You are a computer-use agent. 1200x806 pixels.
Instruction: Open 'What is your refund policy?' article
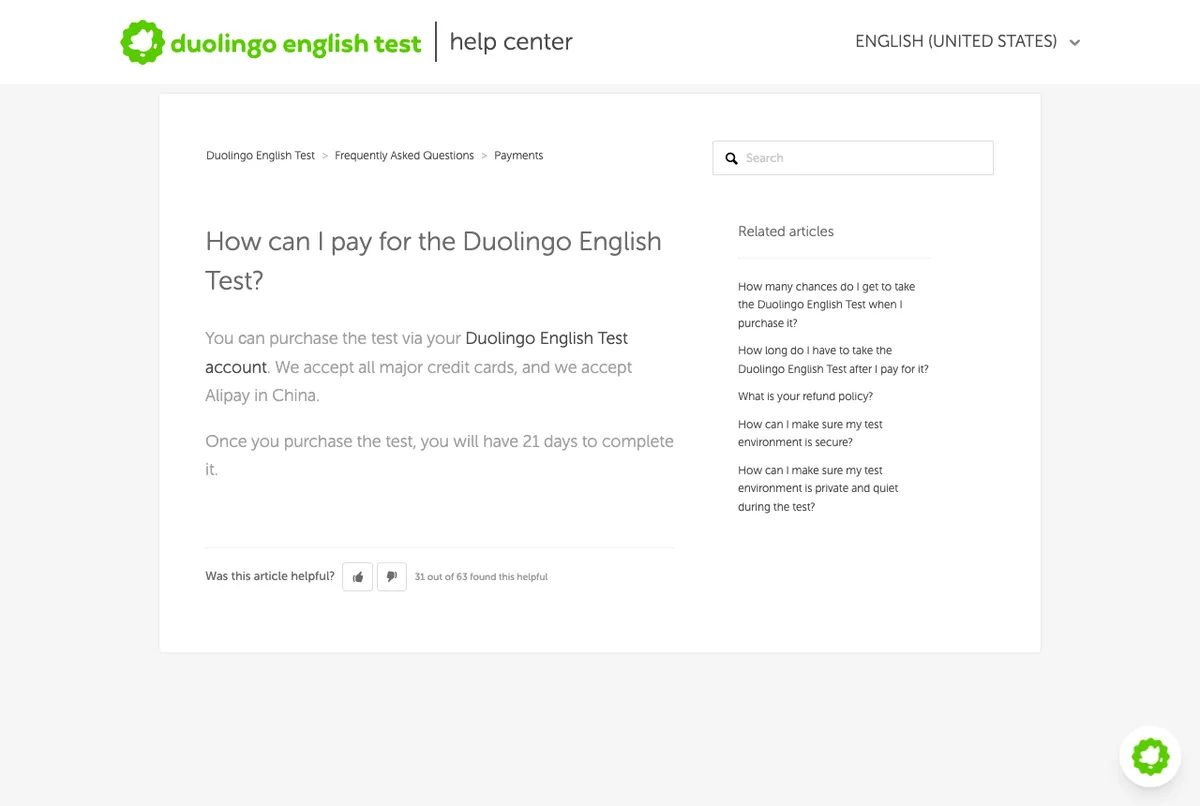pyautogui.click(x=805, y=397)
